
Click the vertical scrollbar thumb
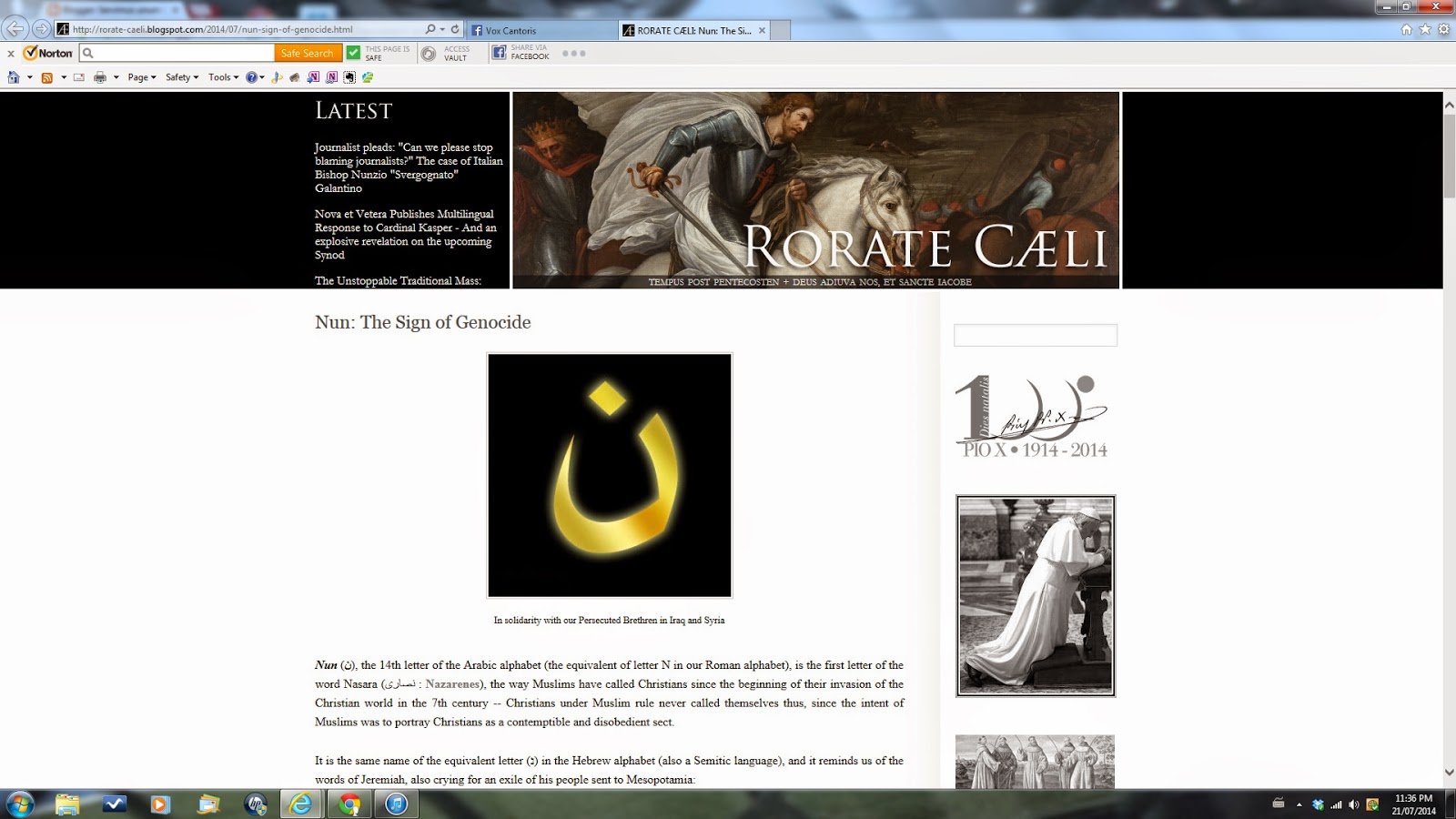1449,156
